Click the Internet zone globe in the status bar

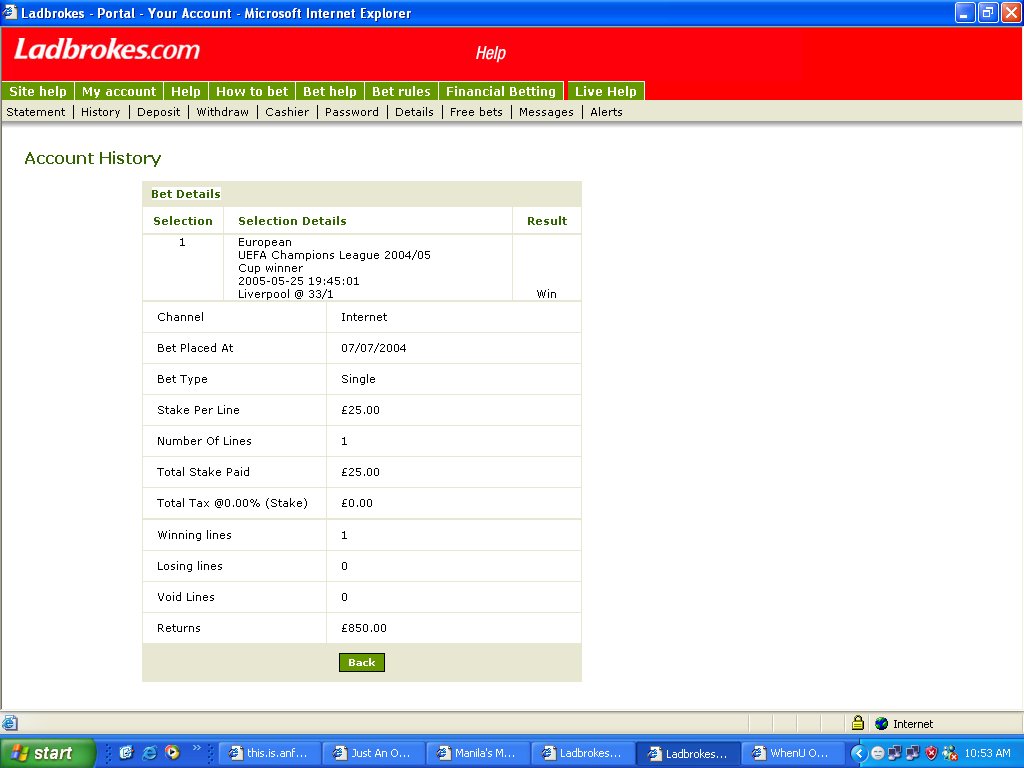882,724
